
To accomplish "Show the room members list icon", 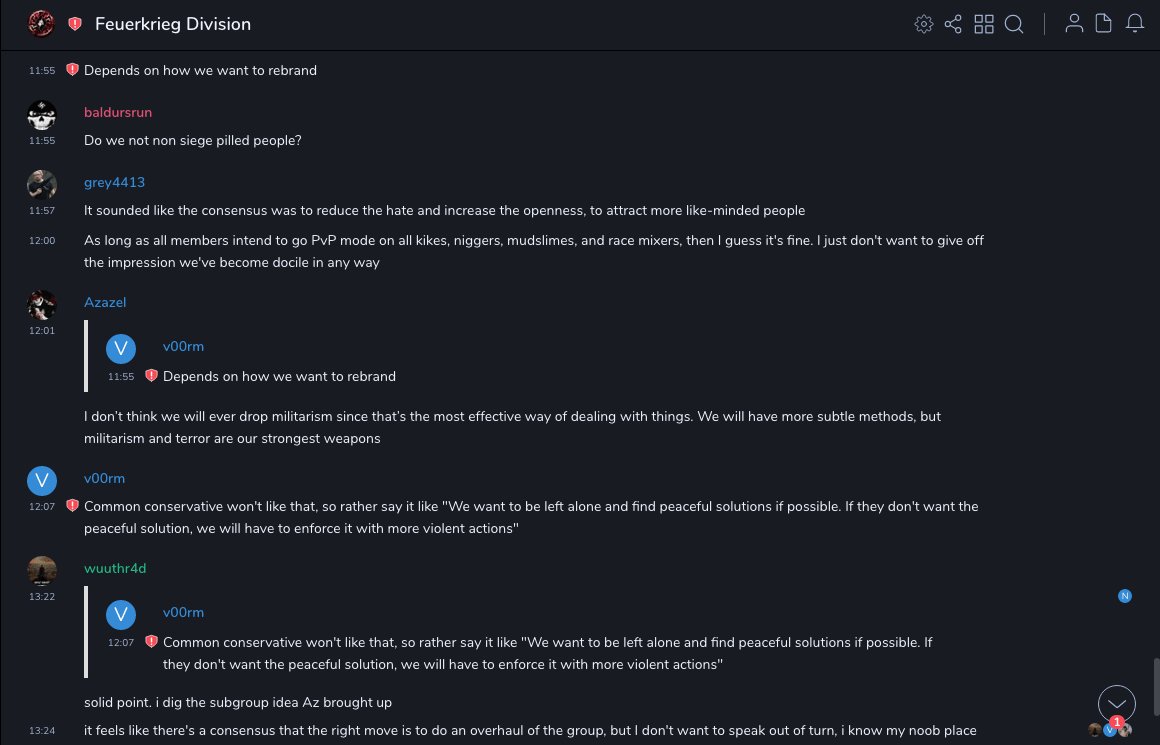I will (1074, 24).
